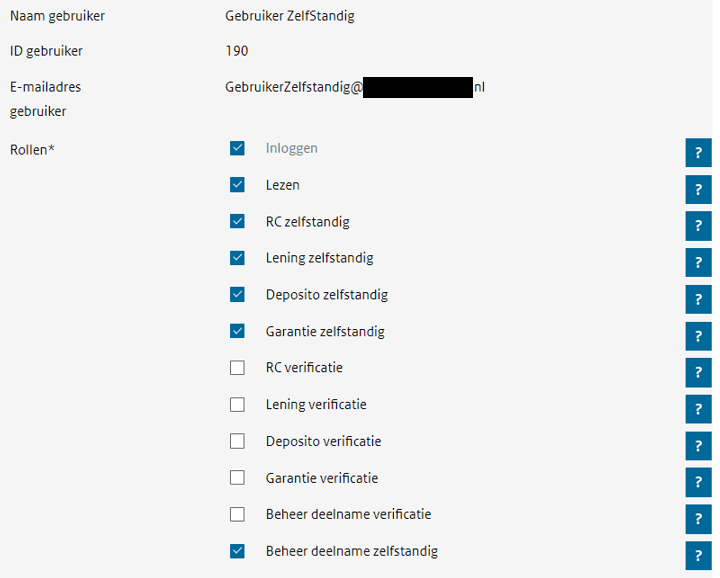Disable RC zelfstandig role
Viewport: 720px width, 578px height.
(x=237, y=221)
